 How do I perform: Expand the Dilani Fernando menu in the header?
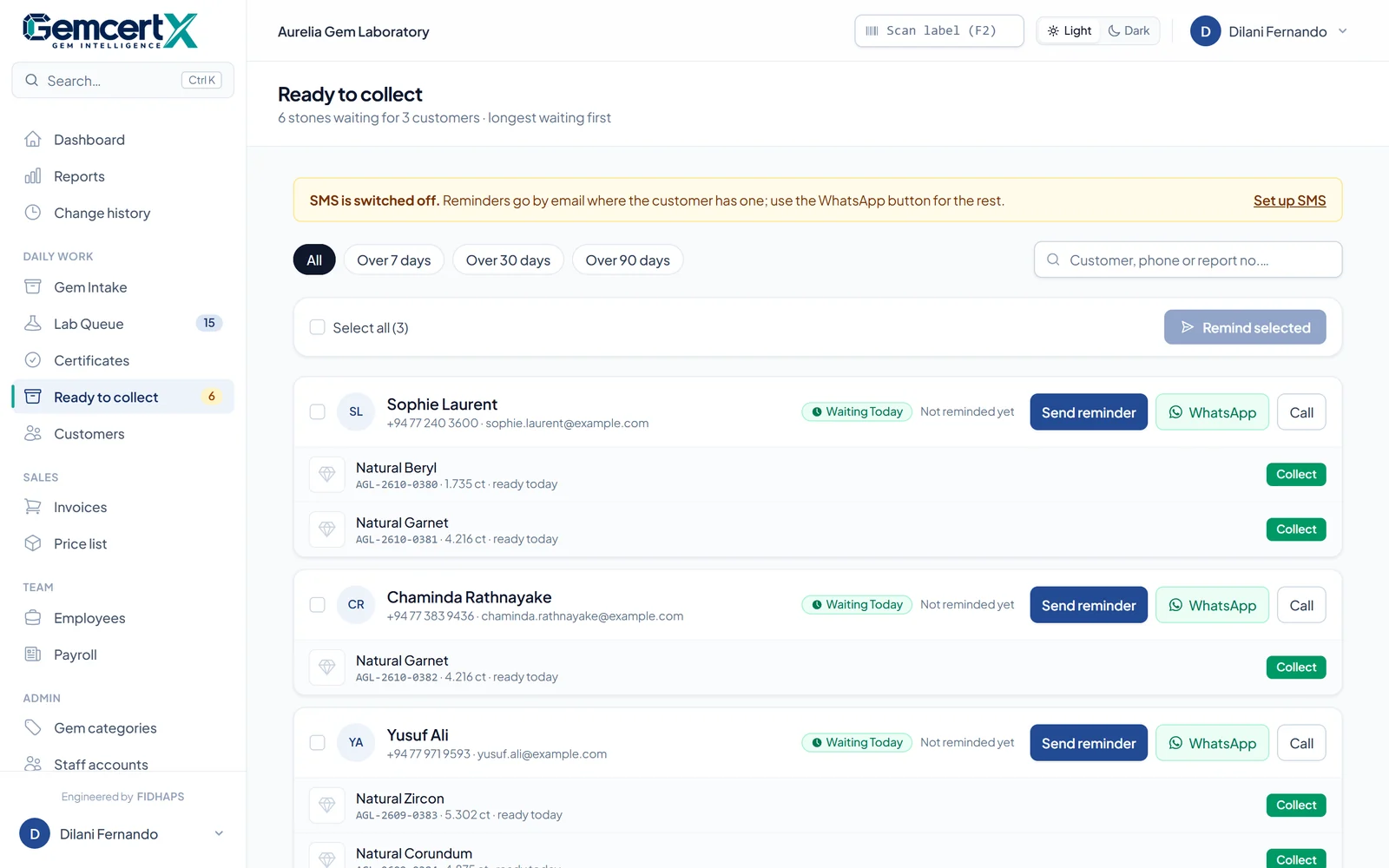click(x=1268, y=31)
